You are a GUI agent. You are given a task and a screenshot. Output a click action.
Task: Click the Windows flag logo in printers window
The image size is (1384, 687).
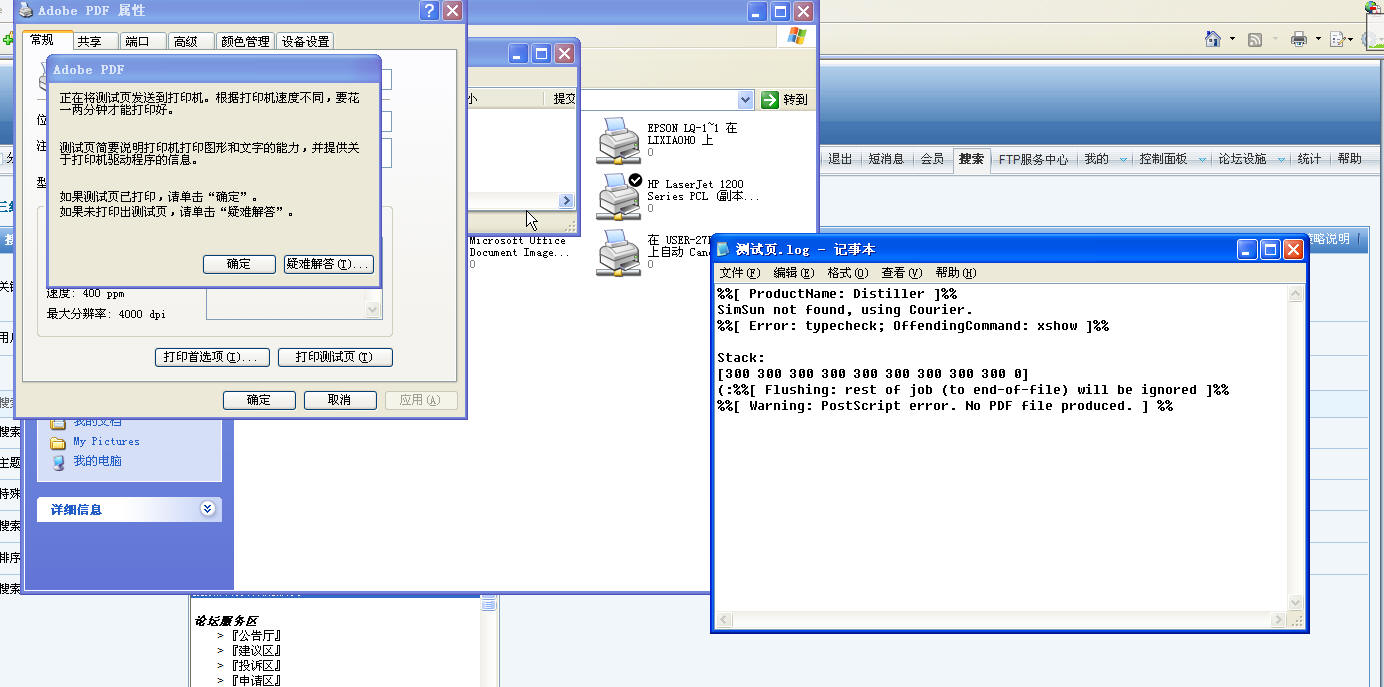[x=796, y=36]
